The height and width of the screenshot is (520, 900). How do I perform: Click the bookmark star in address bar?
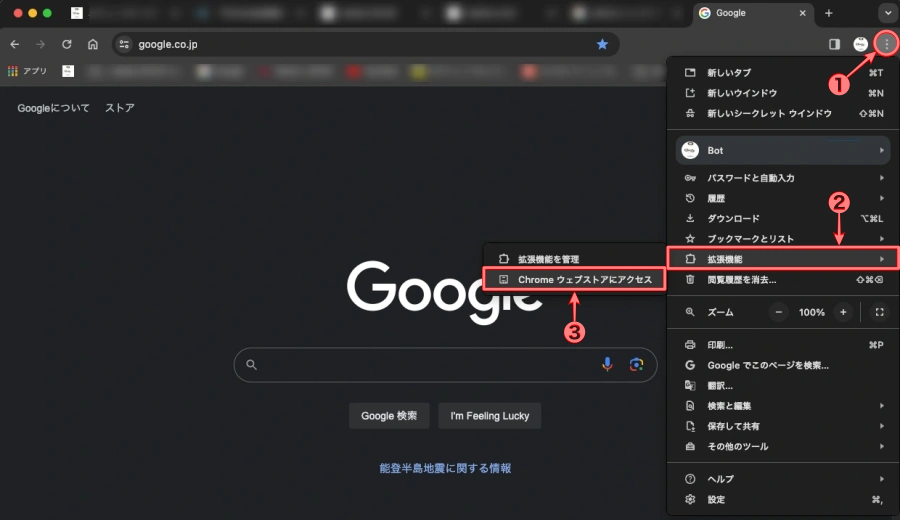(602, 44)
